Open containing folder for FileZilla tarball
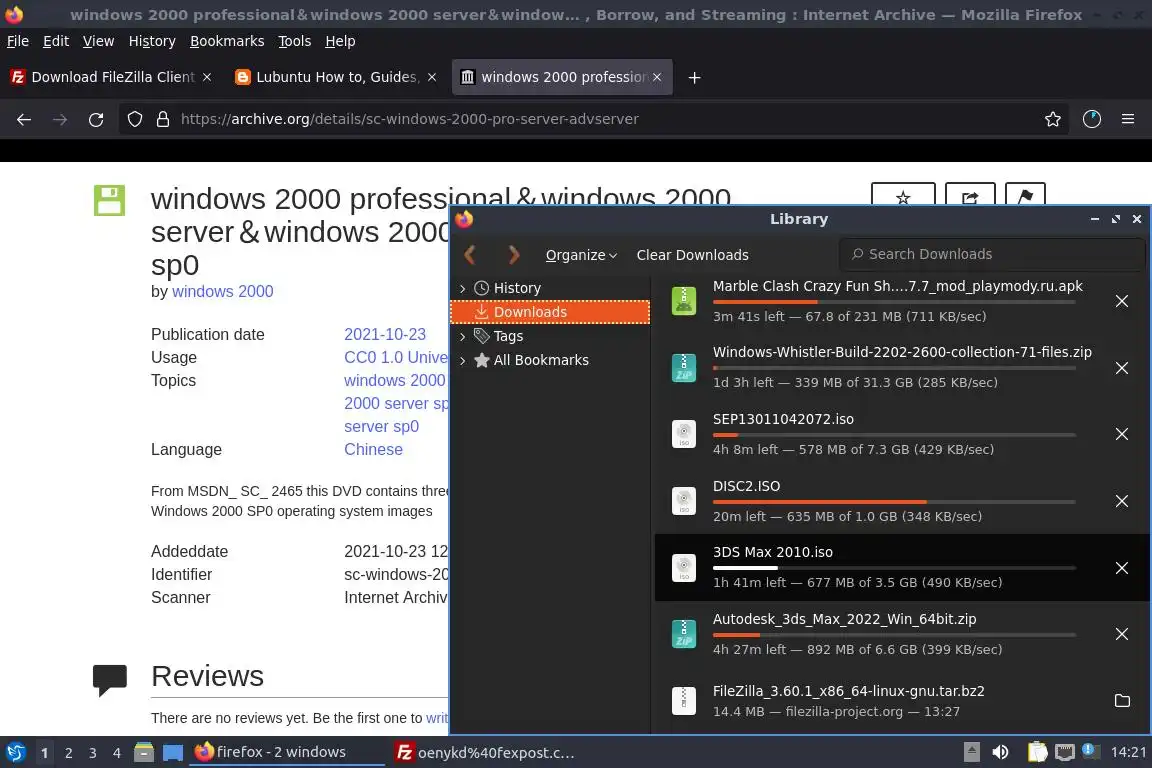 (1122, 701)
